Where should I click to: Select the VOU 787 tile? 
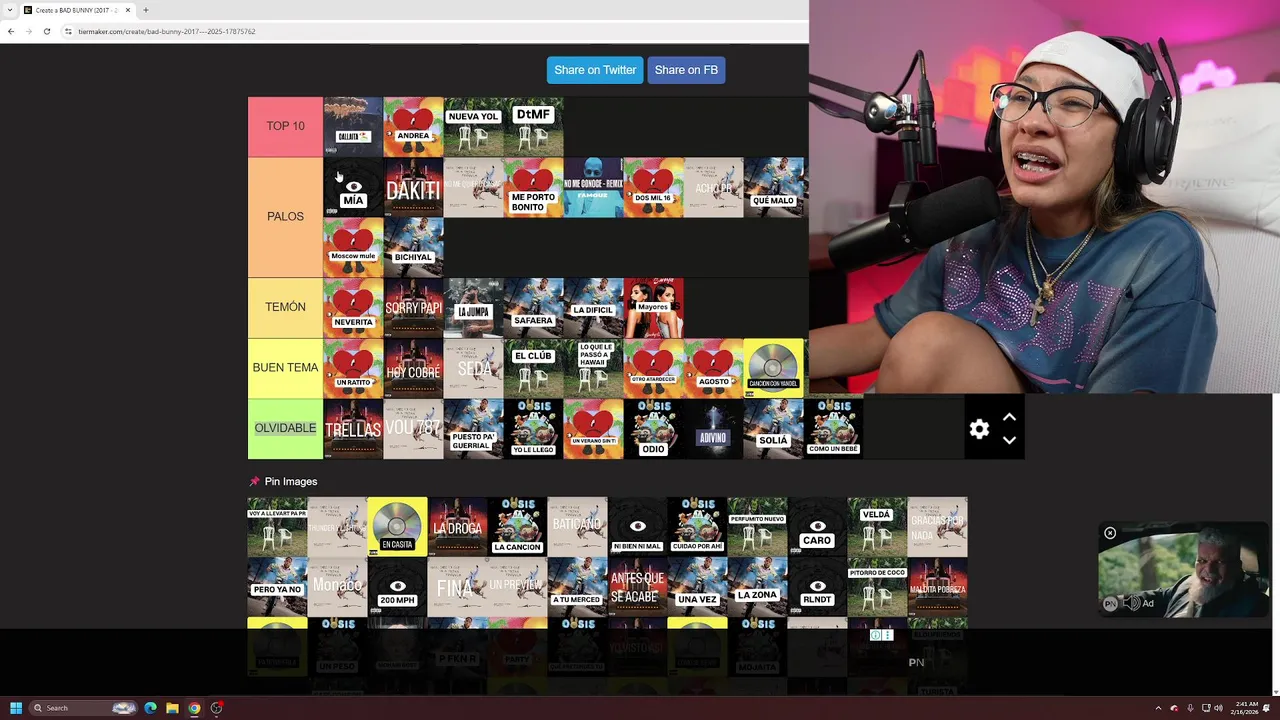coord(413,429)
